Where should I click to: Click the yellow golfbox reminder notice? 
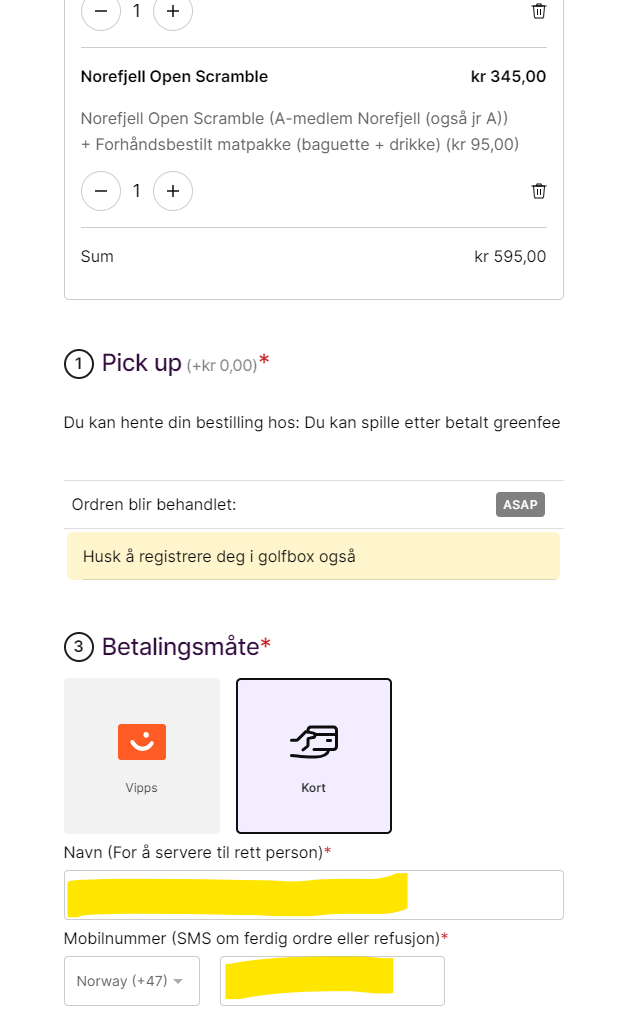313,556
